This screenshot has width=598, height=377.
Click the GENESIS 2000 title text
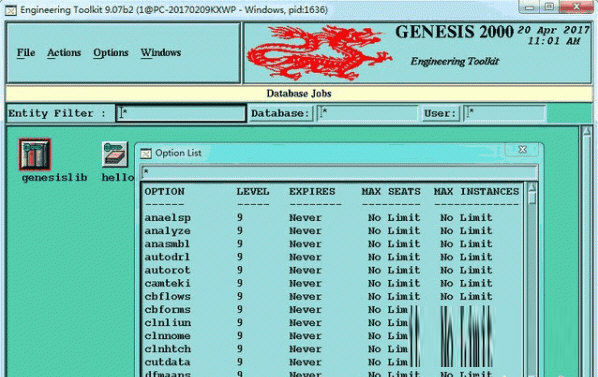tap(454, 32)
